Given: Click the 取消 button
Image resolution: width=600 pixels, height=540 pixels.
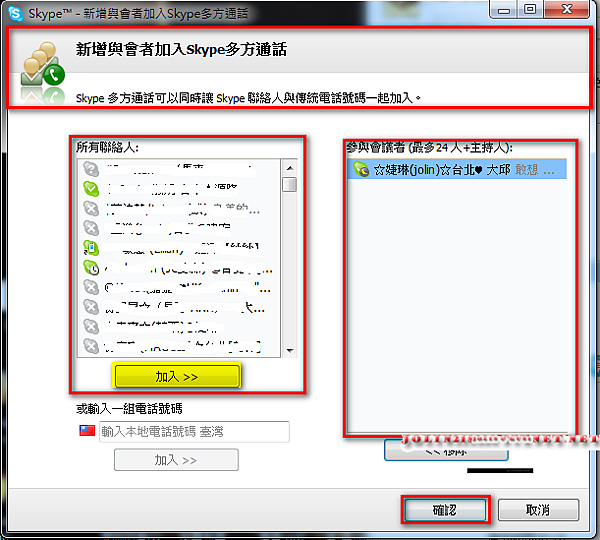Looking at the screenshot, I should [538, 510].
